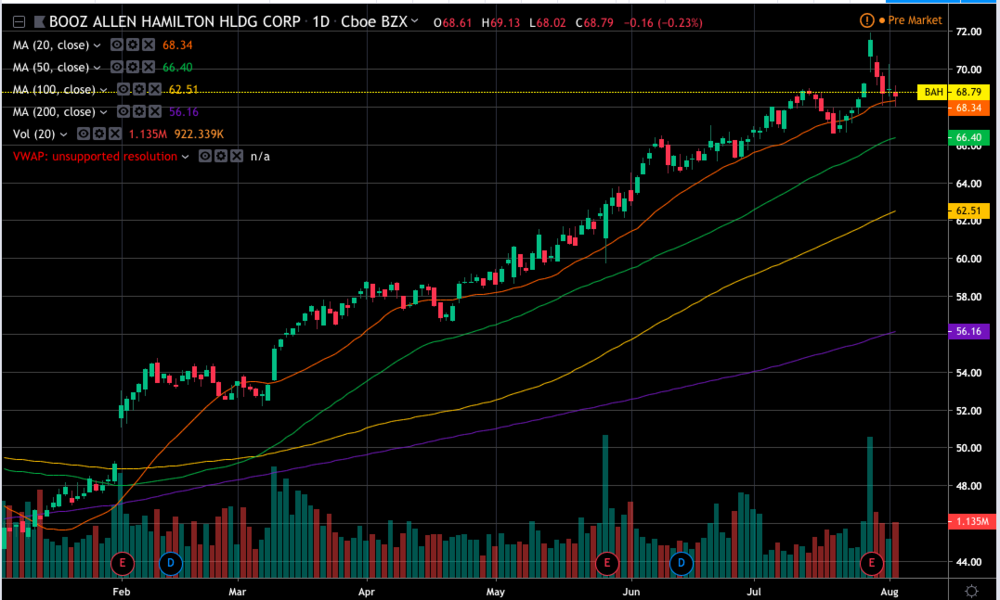Delete the VWAP indicator

pyautogui.click(x=235, y=156)
